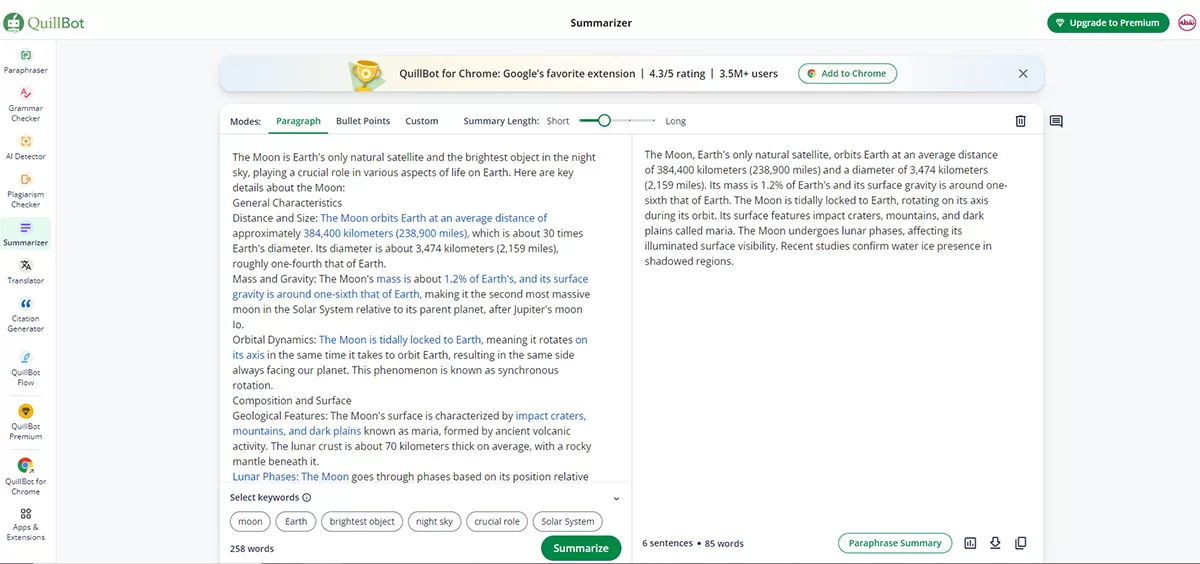Close the QuillBot for Chrome banner
The height and width of the screenshot is (564, 1200).
(x=1023, y=73)
